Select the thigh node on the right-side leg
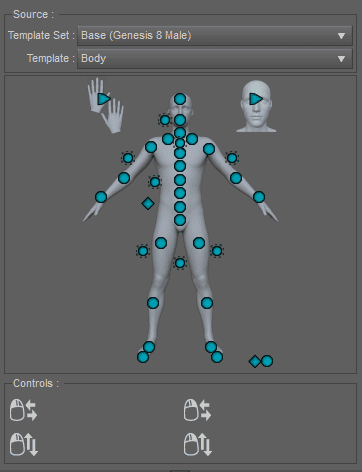 [x=199, y=243]
